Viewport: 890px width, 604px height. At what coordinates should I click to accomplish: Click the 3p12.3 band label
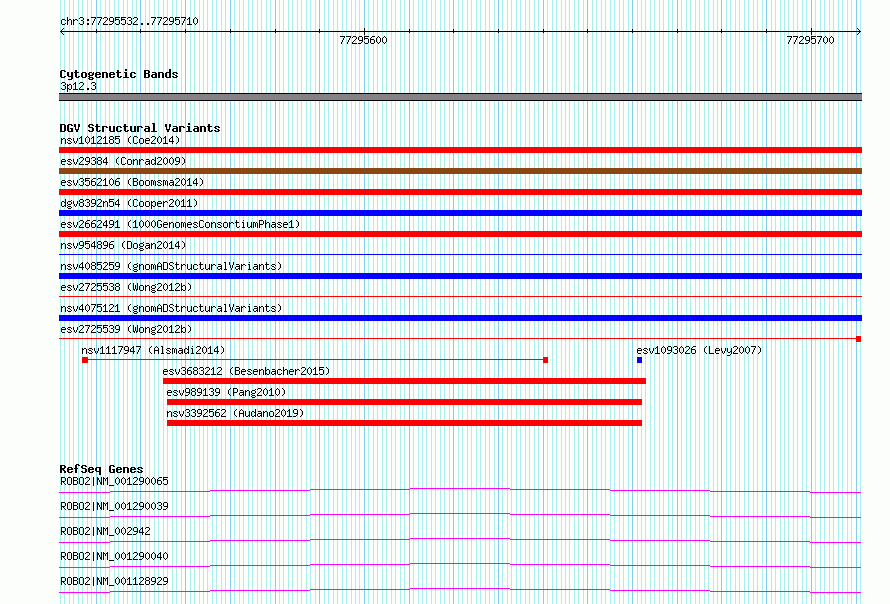pos(78,86)
